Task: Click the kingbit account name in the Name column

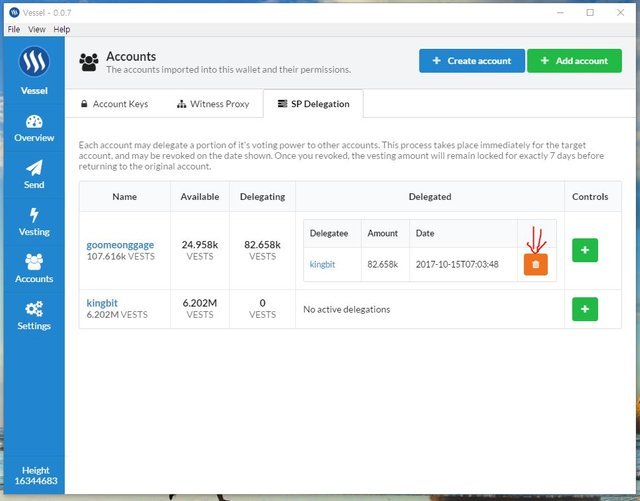Action: (x=103, y=302)
